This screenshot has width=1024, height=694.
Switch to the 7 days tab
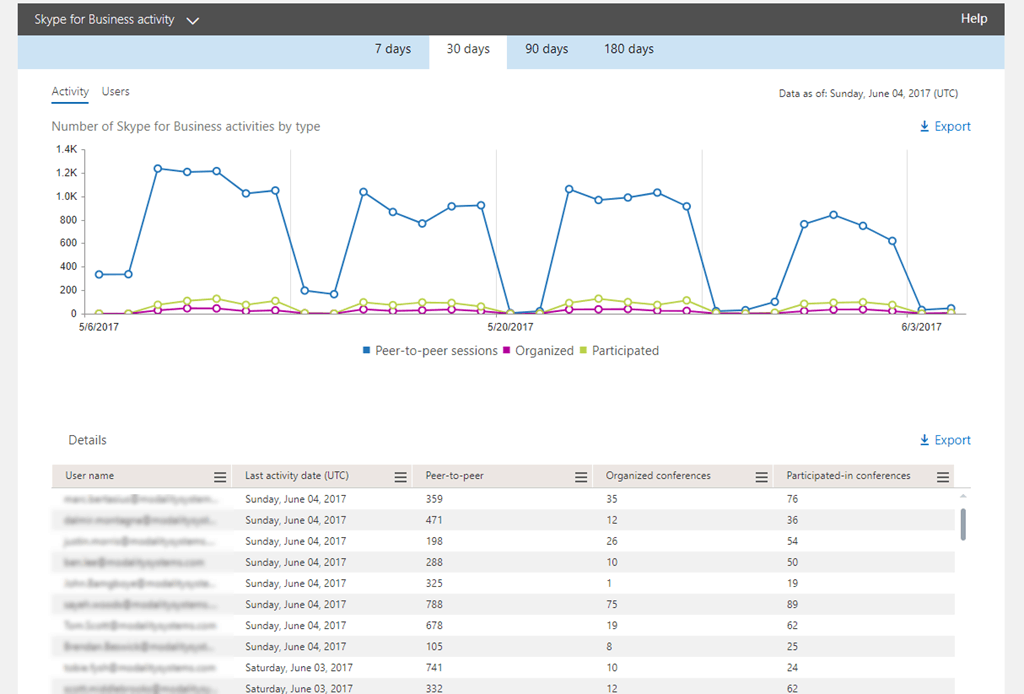click(x=392, y=49)
